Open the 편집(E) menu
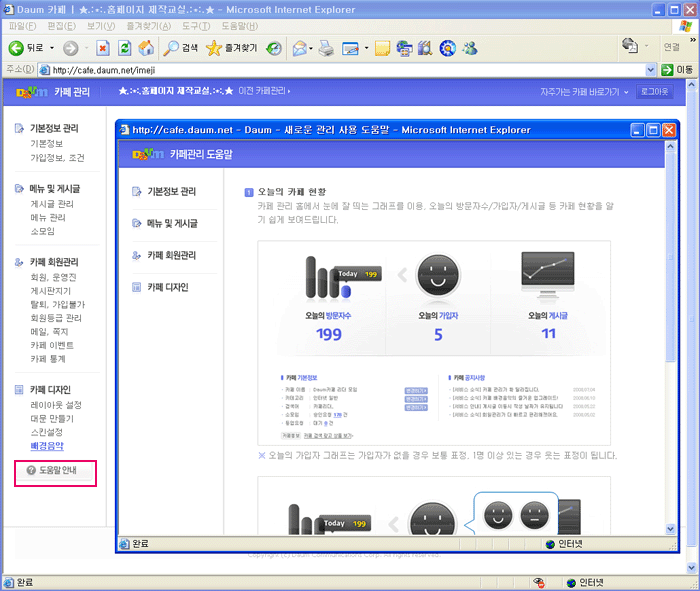This screenshot has height=591, width=700. [x=62, y=26]
